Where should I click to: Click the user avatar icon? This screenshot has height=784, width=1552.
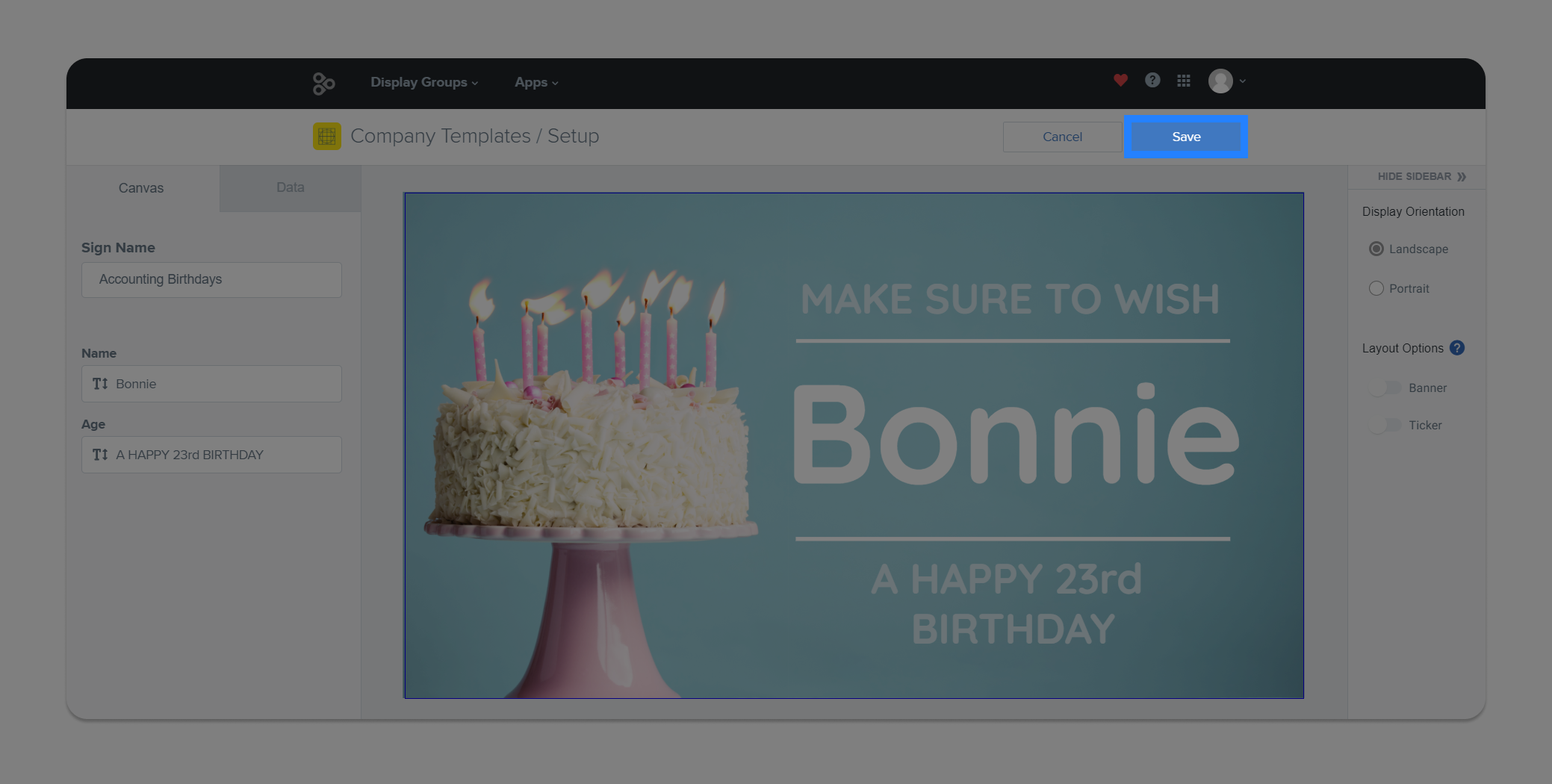point(1220,81)
